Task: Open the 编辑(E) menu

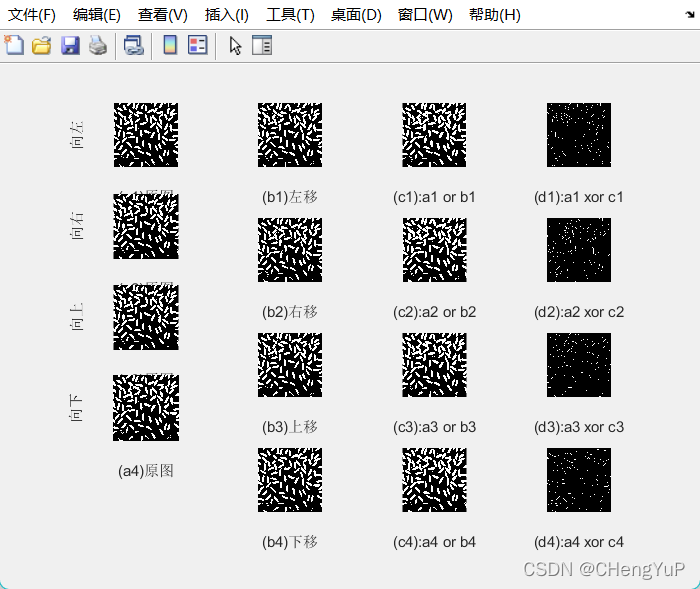Action: [x=97, y=15]
